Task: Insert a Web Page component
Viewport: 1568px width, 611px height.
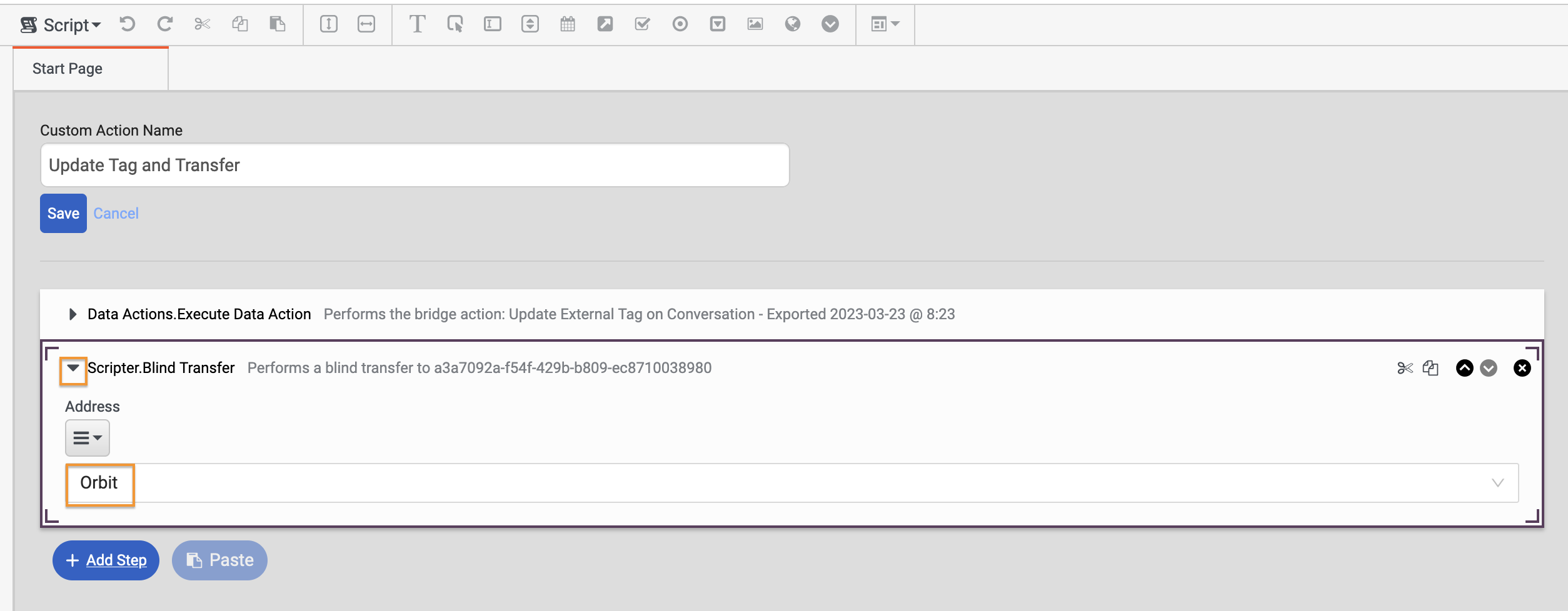Action: coord(792,24)
